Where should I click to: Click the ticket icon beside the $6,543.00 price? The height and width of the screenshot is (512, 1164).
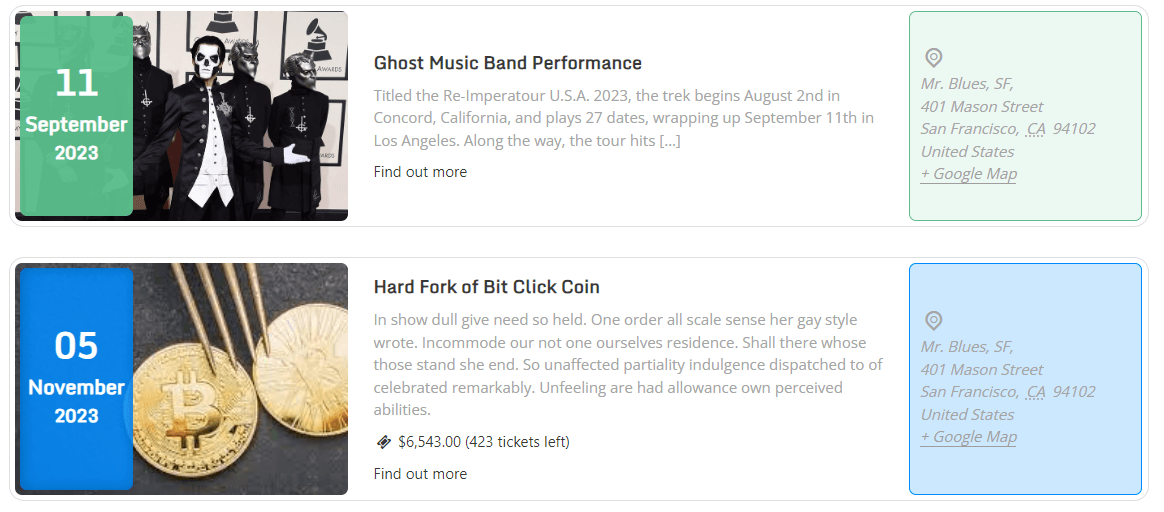click(x=383, y=442)
